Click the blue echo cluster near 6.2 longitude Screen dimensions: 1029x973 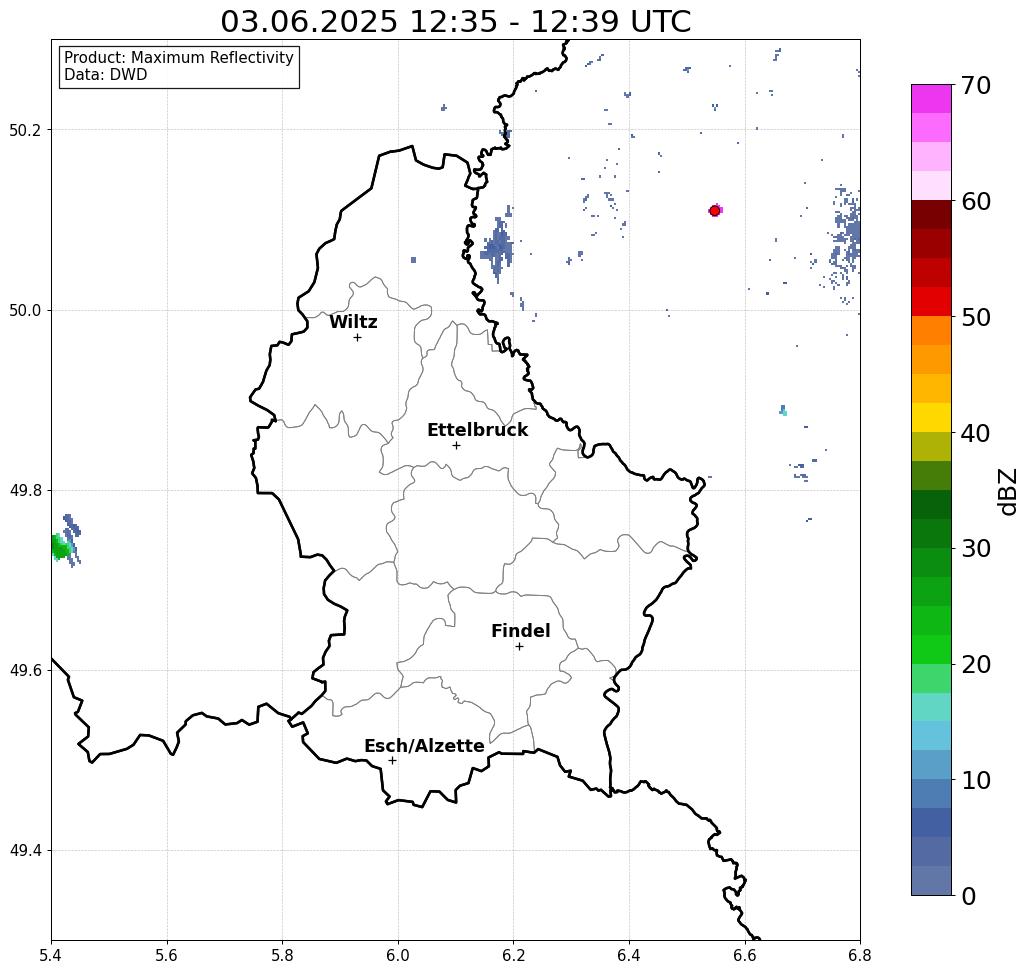coord(499,248)
